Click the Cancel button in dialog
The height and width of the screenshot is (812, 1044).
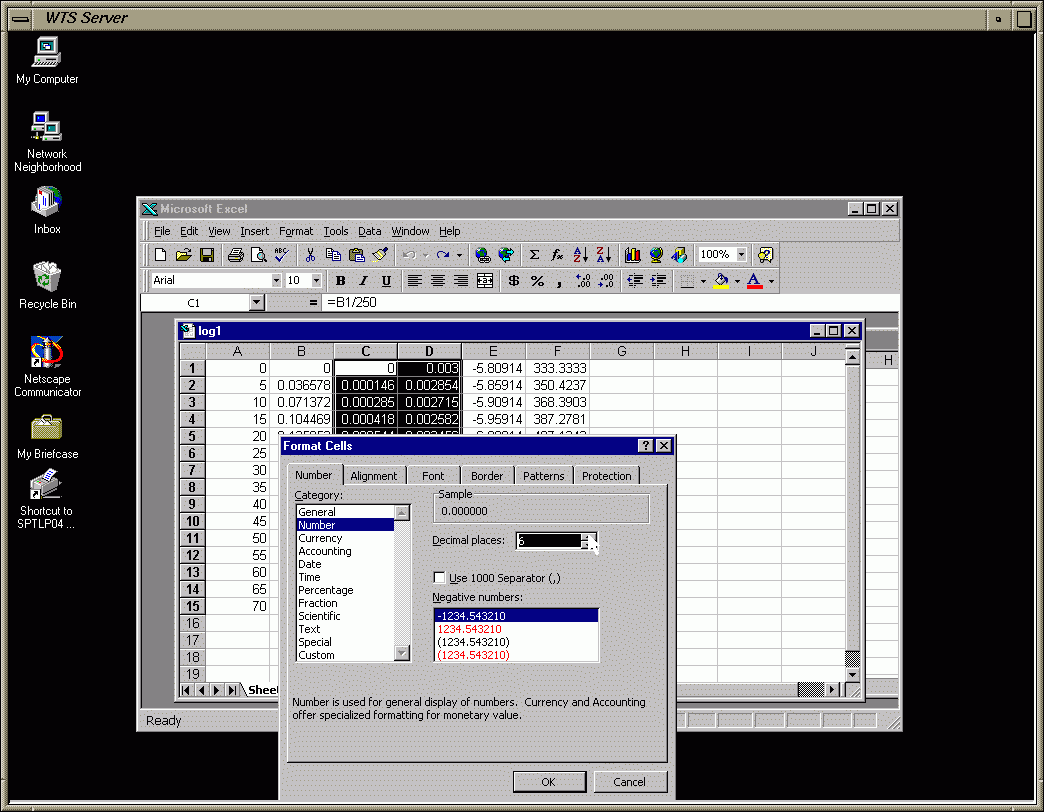click(x=630, y=782)
